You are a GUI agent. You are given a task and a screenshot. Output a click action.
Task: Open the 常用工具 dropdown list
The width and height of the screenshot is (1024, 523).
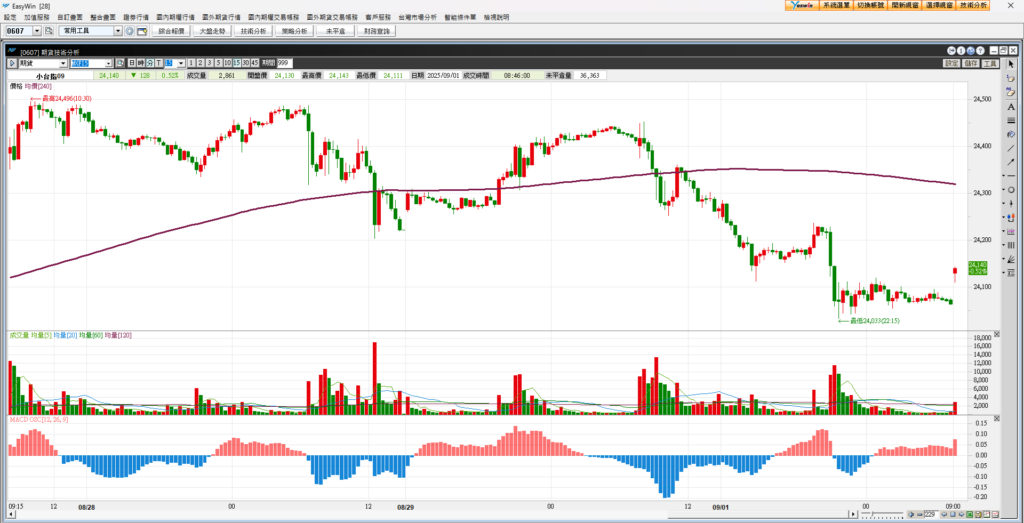click(x=118, y=31)
